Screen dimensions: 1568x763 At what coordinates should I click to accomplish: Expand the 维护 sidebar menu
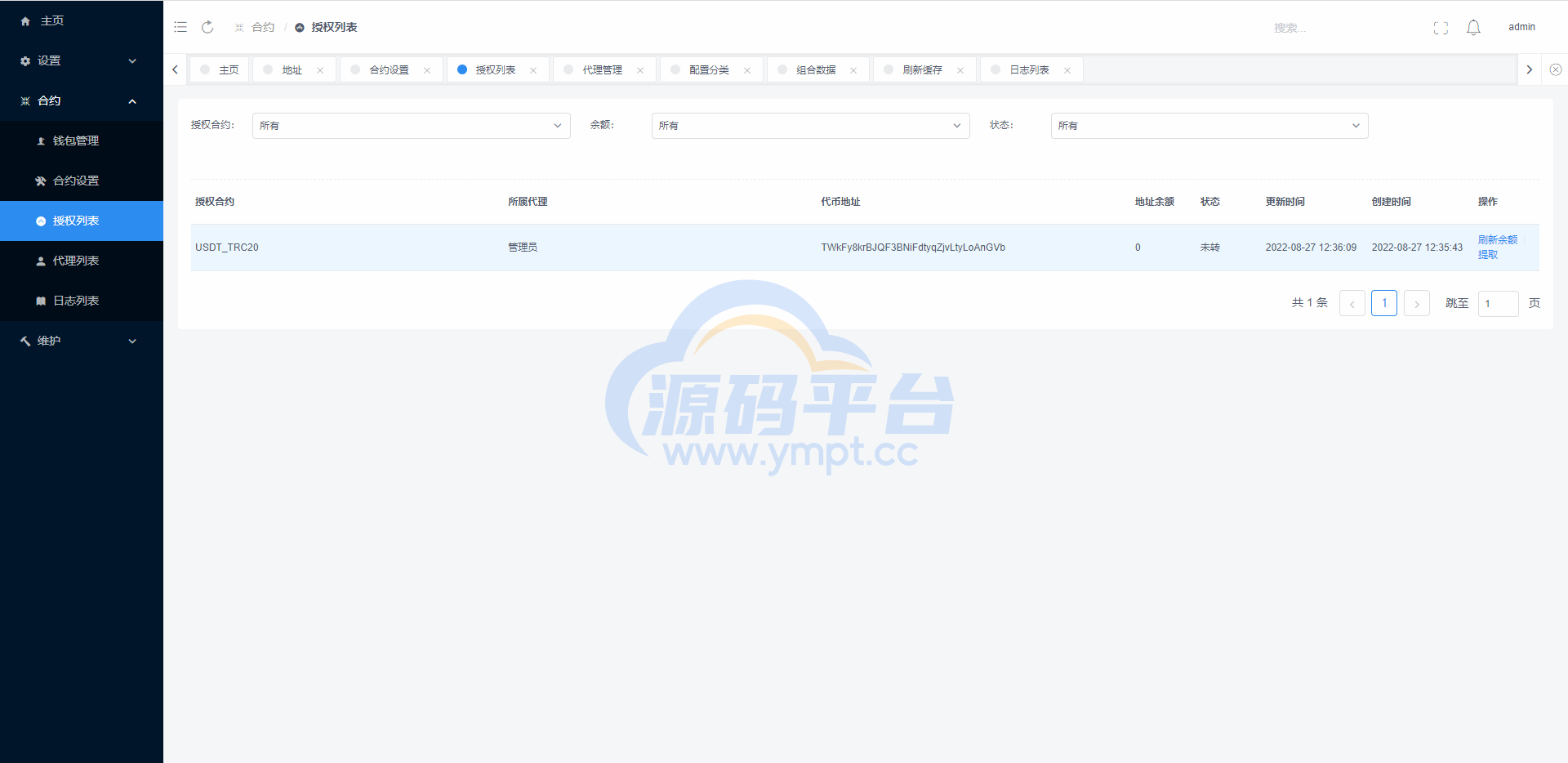click(x=82, y=341)
